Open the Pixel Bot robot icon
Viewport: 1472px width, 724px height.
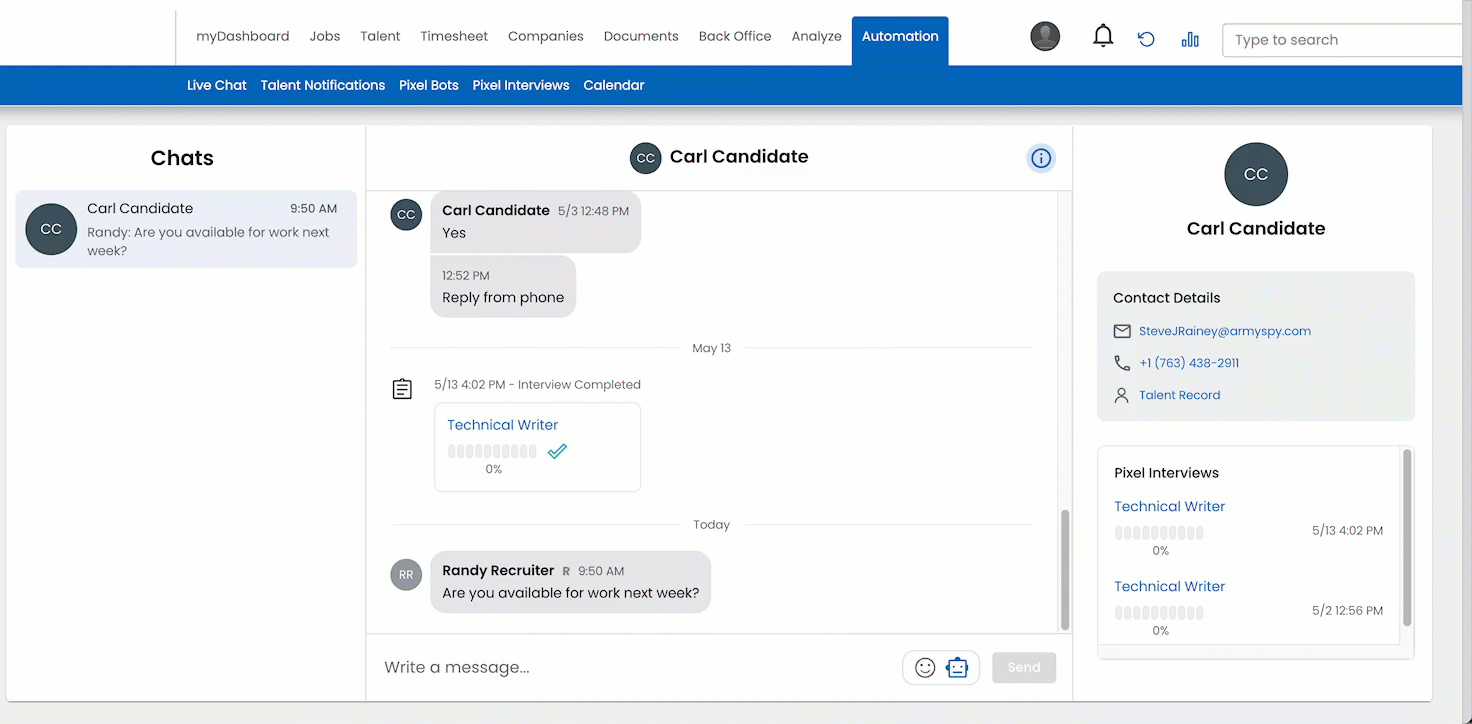point(957,667)
